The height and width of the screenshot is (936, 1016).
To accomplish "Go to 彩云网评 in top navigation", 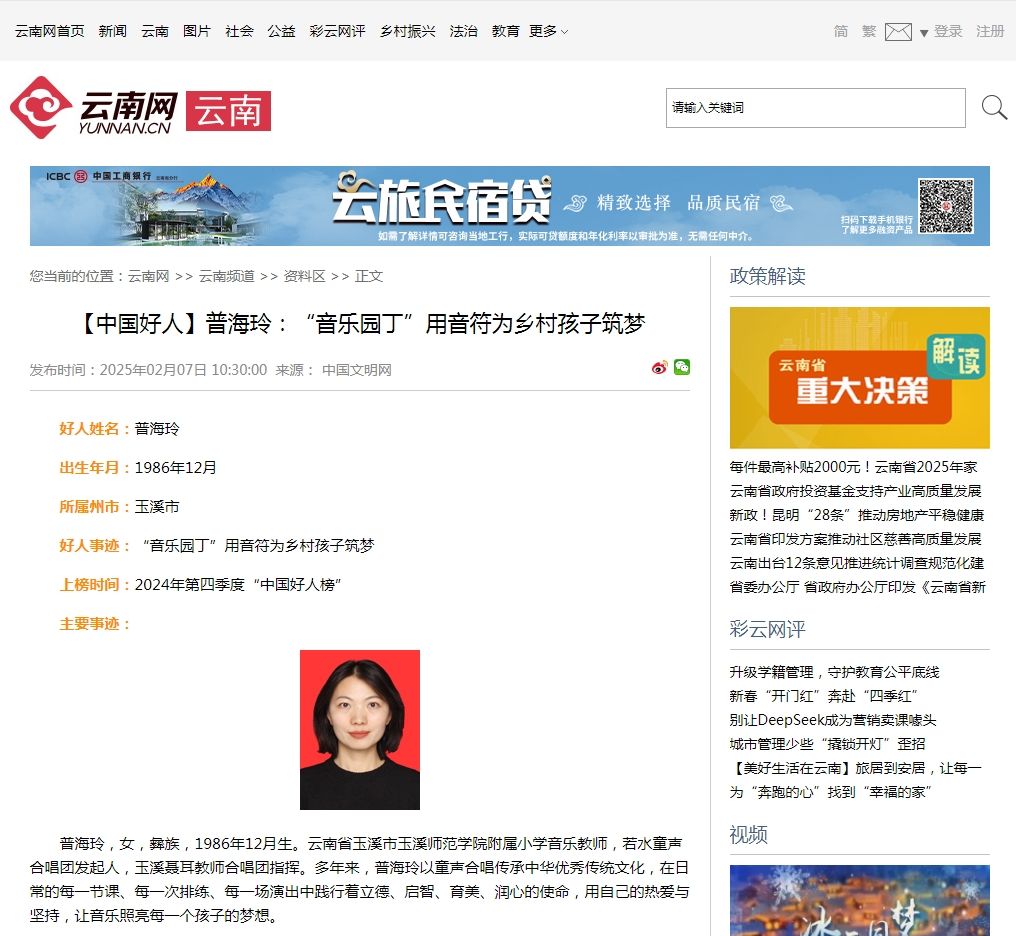I will click(337, 32).
